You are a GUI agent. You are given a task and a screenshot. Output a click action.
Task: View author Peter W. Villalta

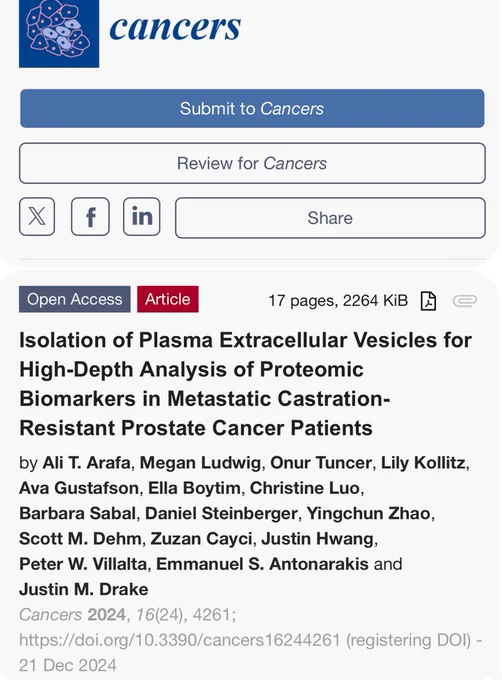pyautogui.click(x=83, y=564)
